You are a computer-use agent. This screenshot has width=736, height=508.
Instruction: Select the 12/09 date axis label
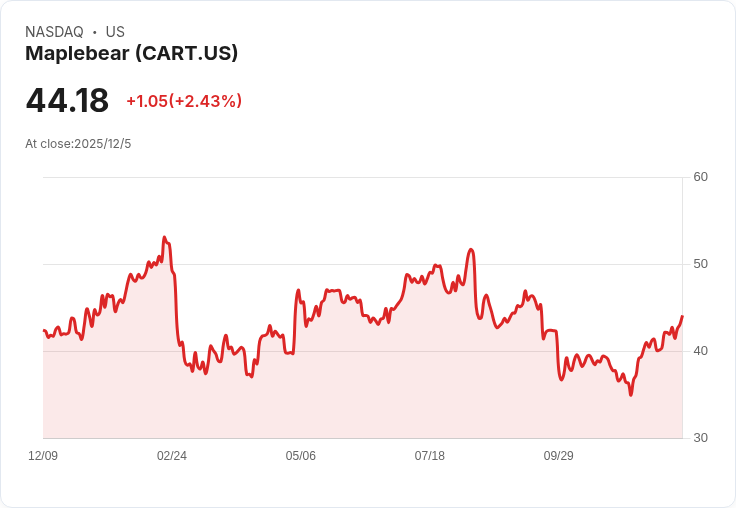pos(43,456)
